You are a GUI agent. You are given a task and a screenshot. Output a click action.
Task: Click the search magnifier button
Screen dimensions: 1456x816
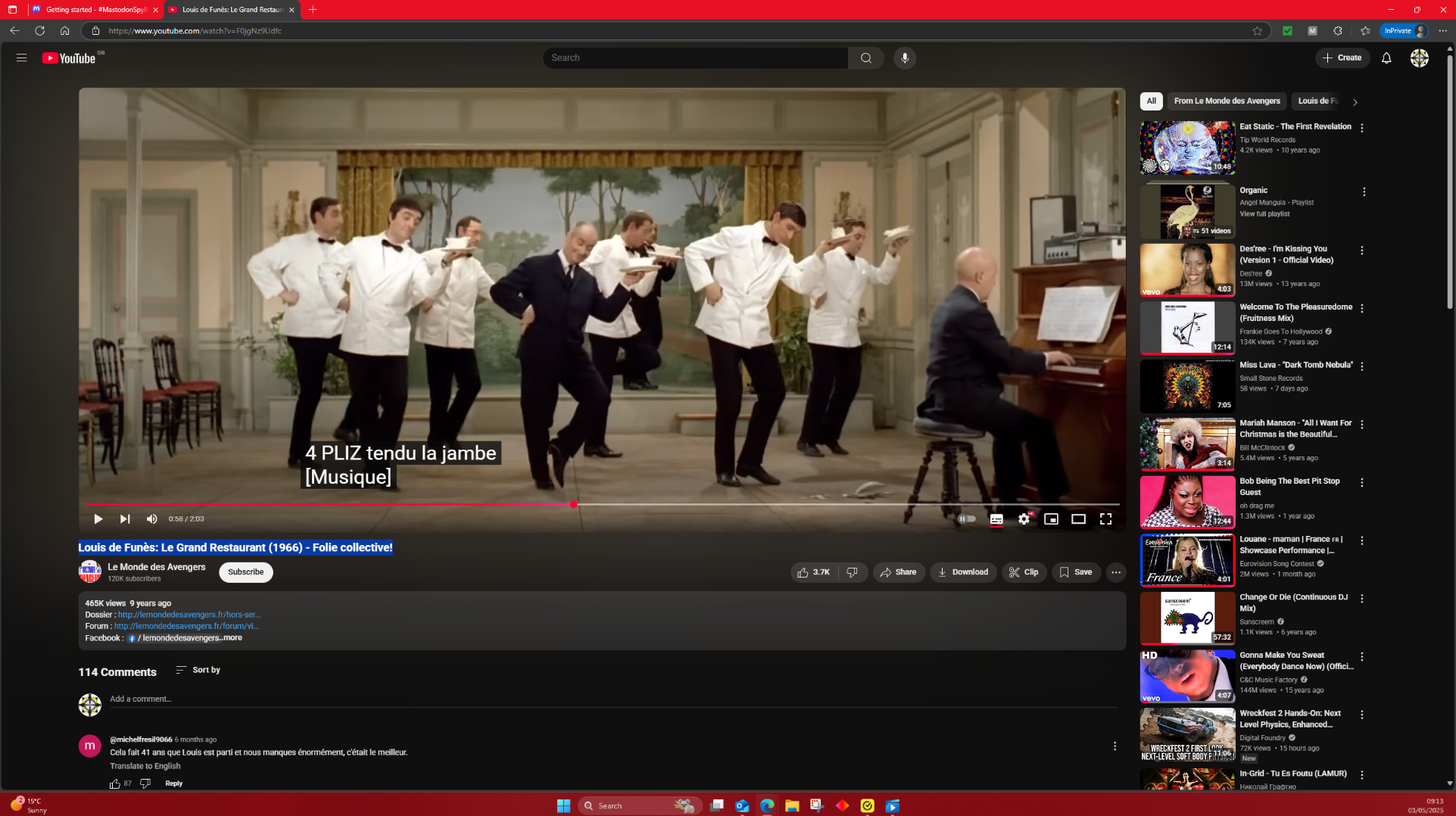(866, 58)
